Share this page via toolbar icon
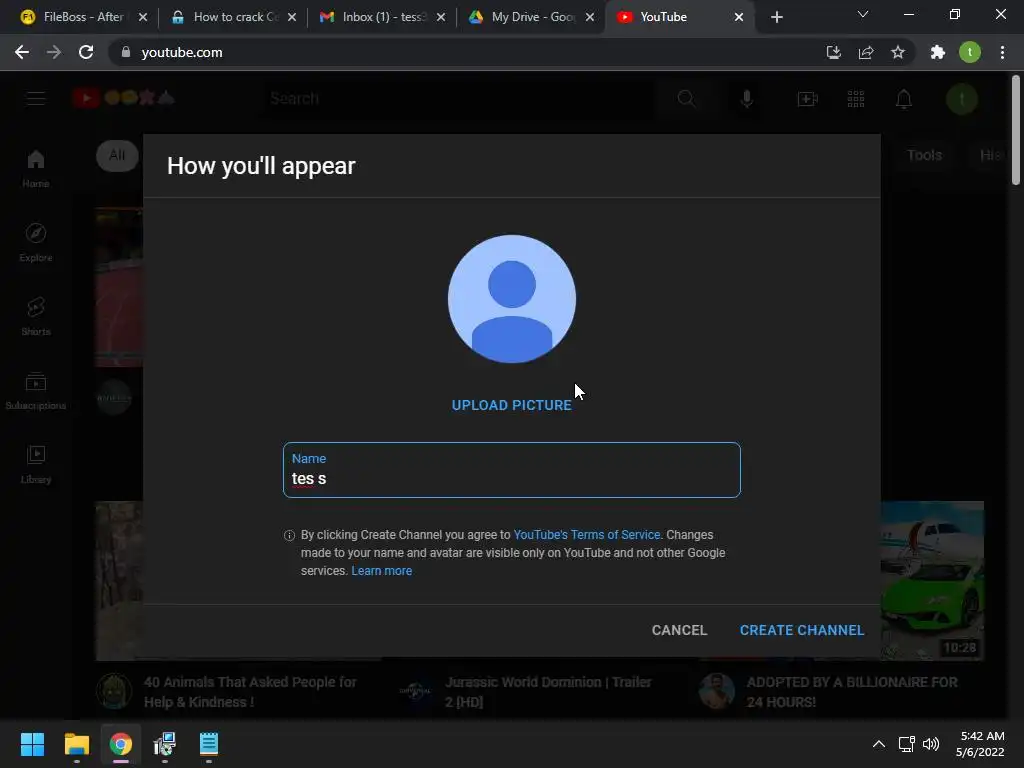The height and width of the screenshot is (768, 1024). coord(866,52)
